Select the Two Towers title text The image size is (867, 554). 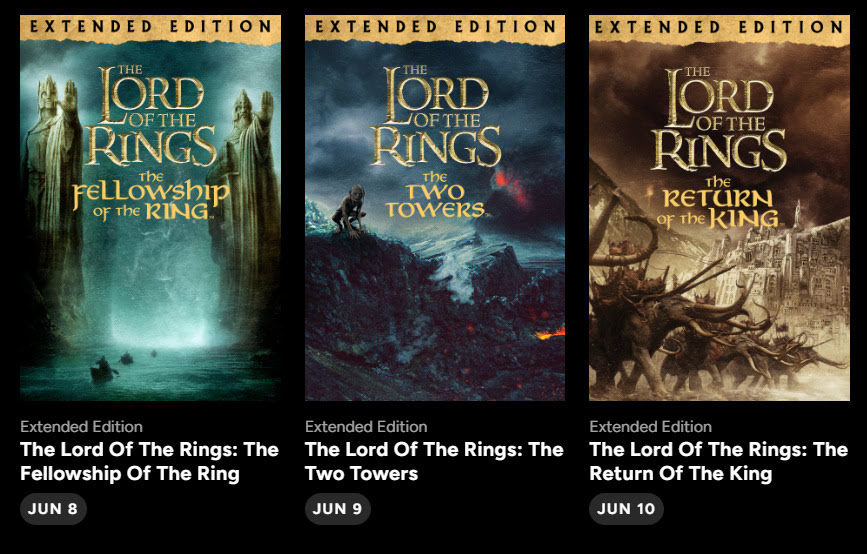coord(434,462)
